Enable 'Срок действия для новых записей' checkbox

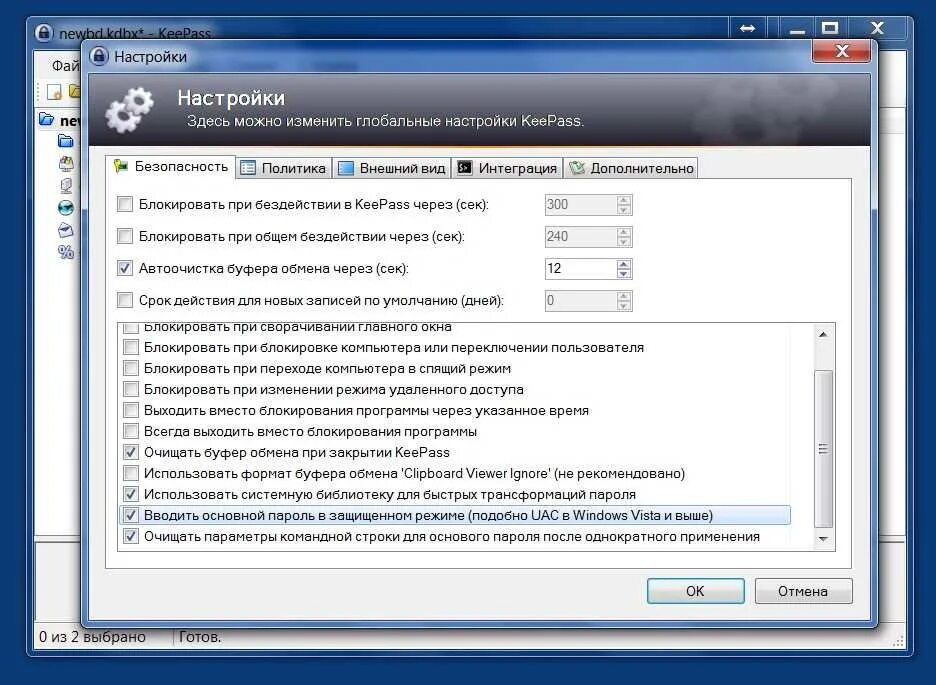pos(125,300)
